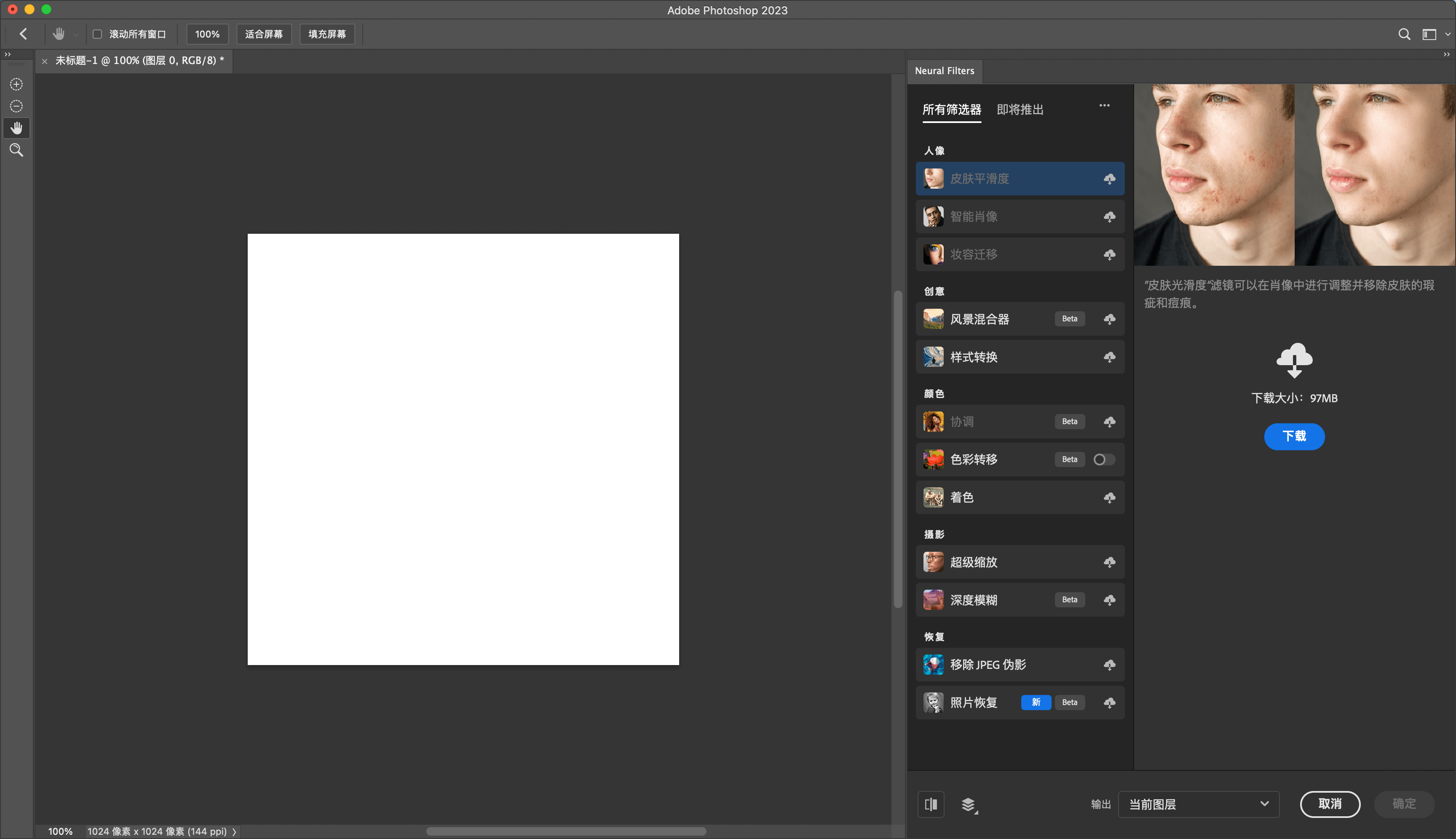Select the zoom in (plus) tool
Viewport: 1456px width, 839px height.
(x=16, y=84)
